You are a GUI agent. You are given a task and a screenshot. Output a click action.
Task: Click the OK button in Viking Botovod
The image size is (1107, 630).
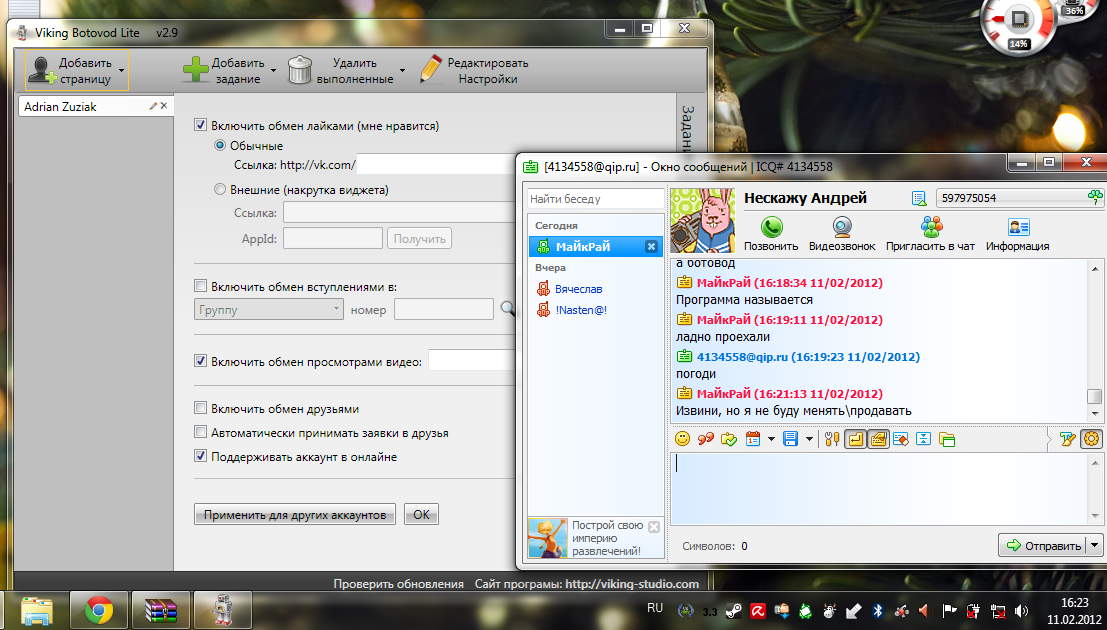[421, 514]
